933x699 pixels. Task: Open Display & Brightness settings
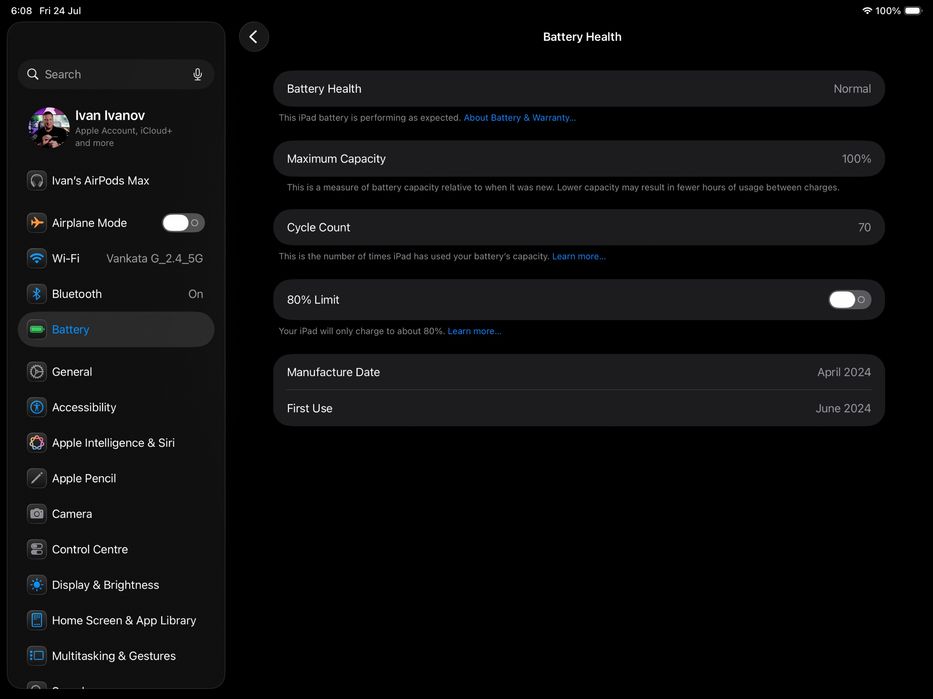116,585
